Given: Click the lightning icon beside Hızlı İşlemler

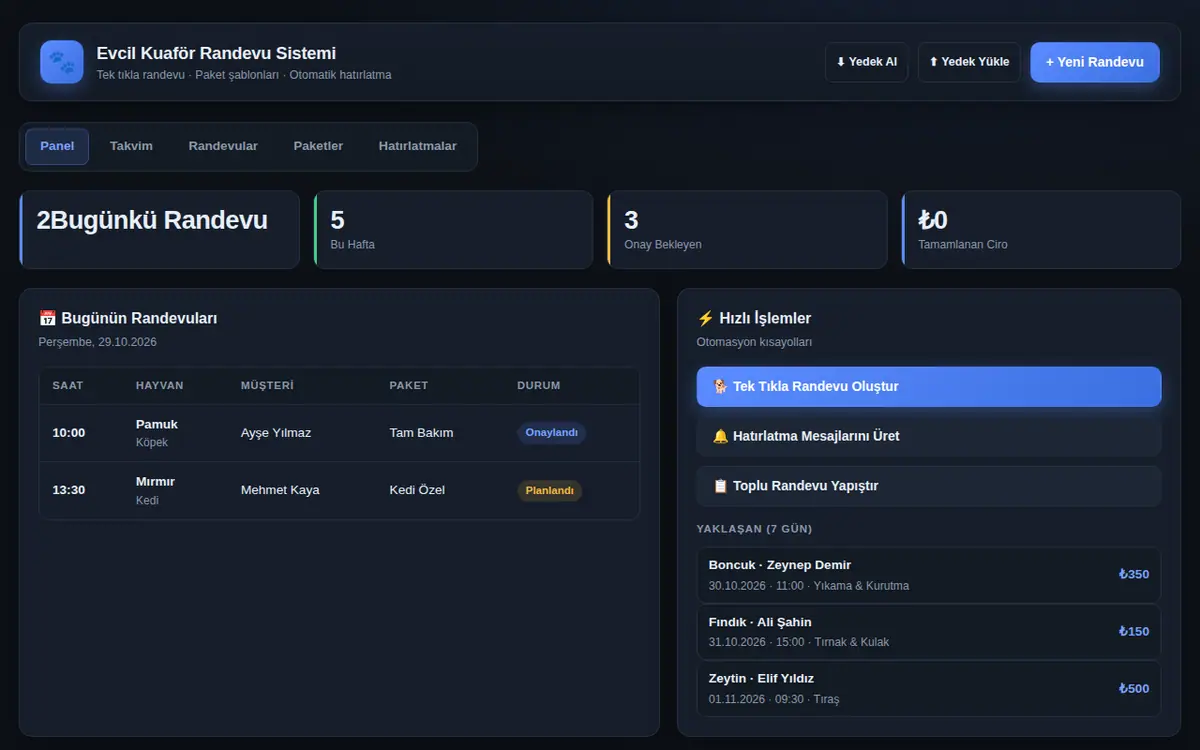Looking at the screenshot, I should pos(705,318).
